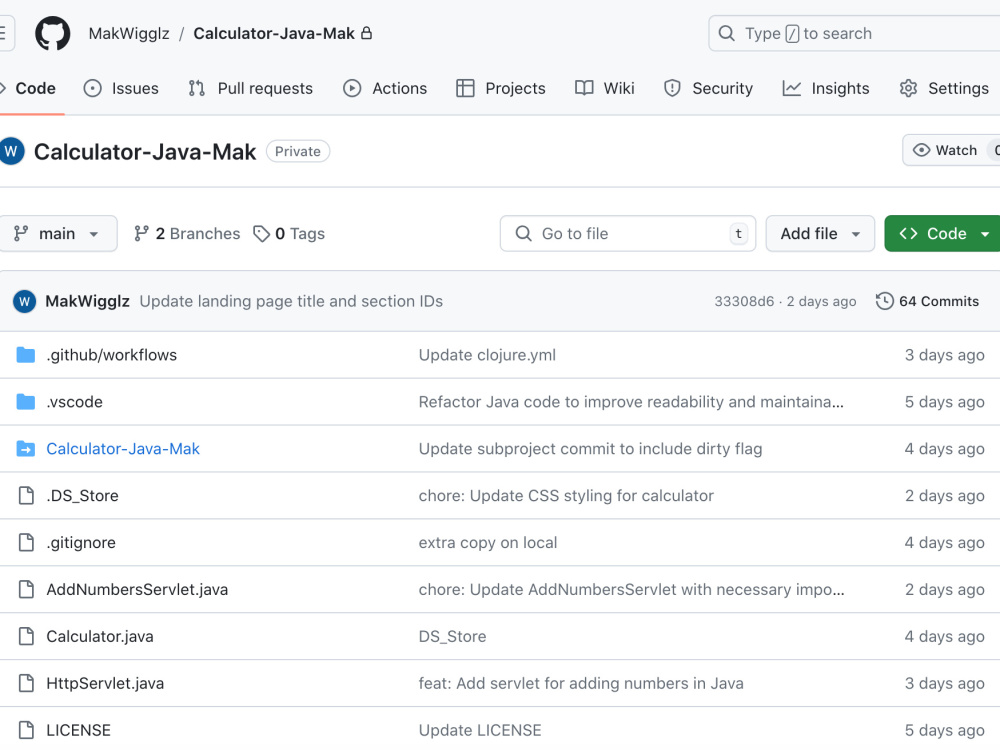Viewport: 1000px width, 750px height.
Task: Switch to the Issues tab
Action: (121, 88)
